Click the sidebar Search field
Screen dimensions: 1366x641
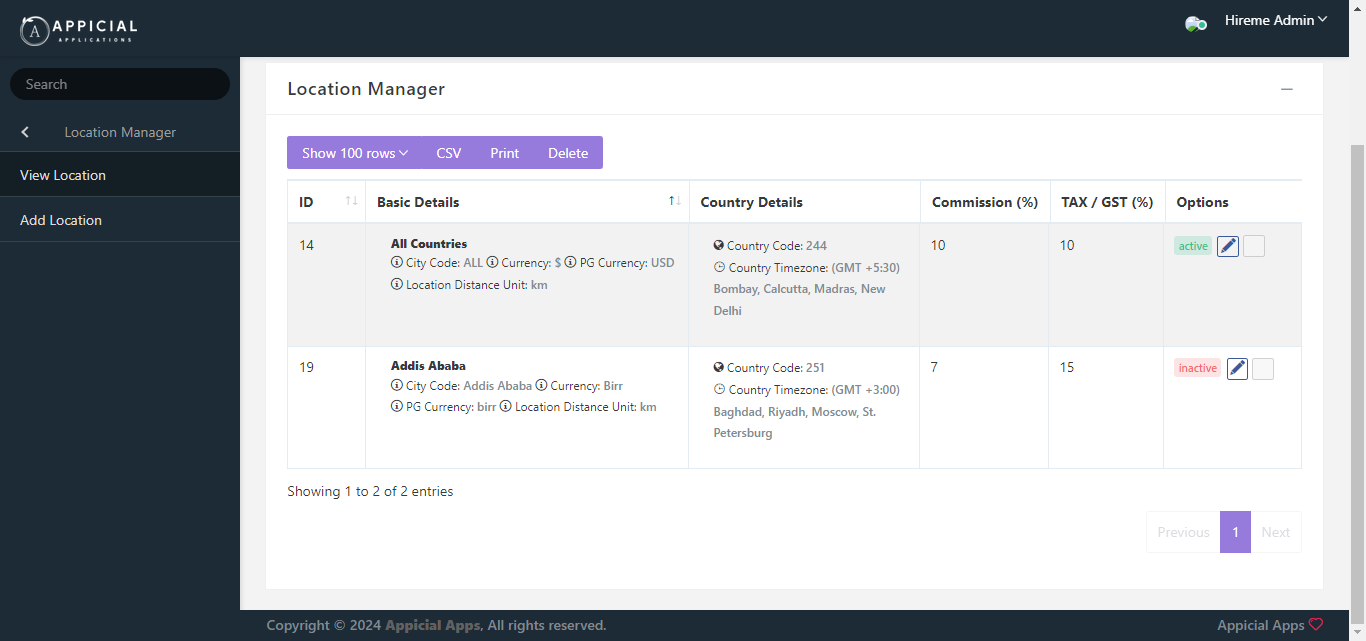click(120, 84)
